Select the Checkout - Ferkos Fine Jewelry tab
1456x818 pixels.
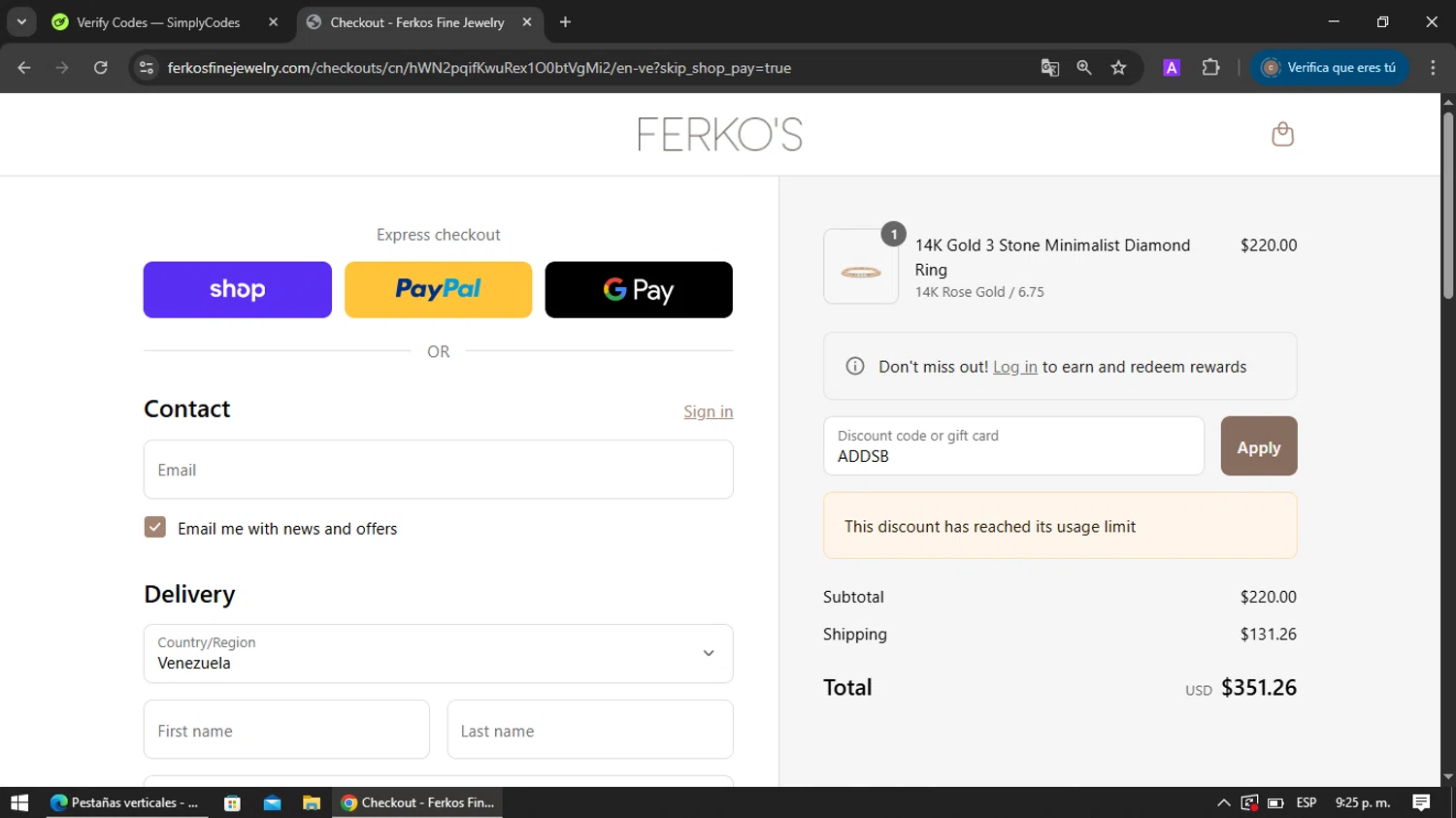pos(417,22)
